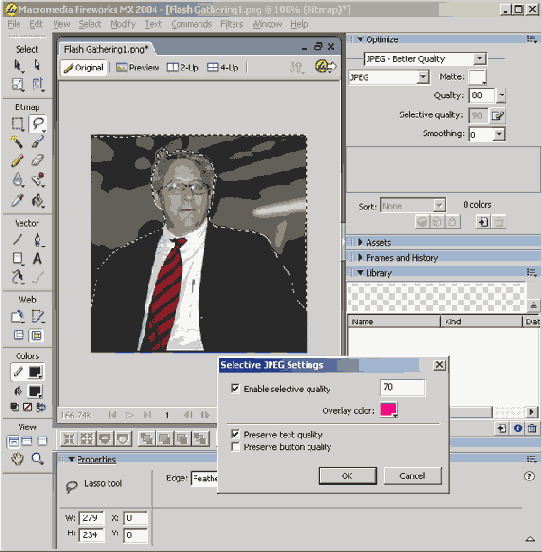Cancel the Selective JPEG Settings dialog
Image resolution: width=542 pixels, height=552 pixels.
coord(412,476)
